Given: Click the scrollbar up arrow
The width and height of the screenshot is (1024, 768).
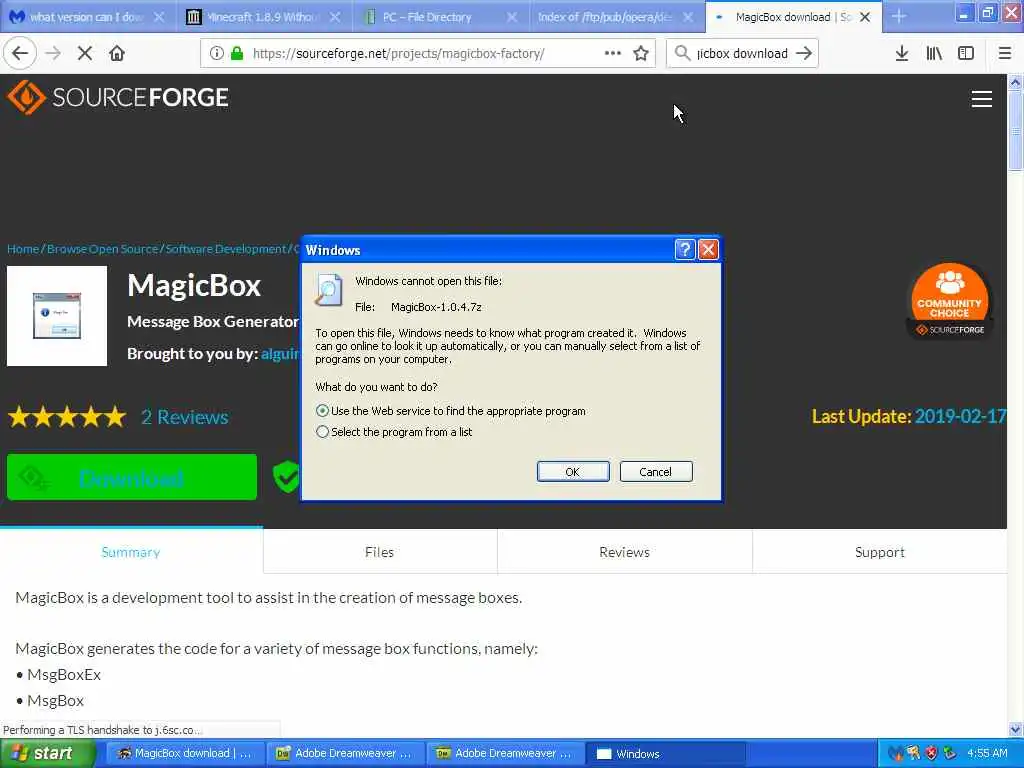Looking at the screenshot, I should pyautogui.click(x=1015, y=82).
